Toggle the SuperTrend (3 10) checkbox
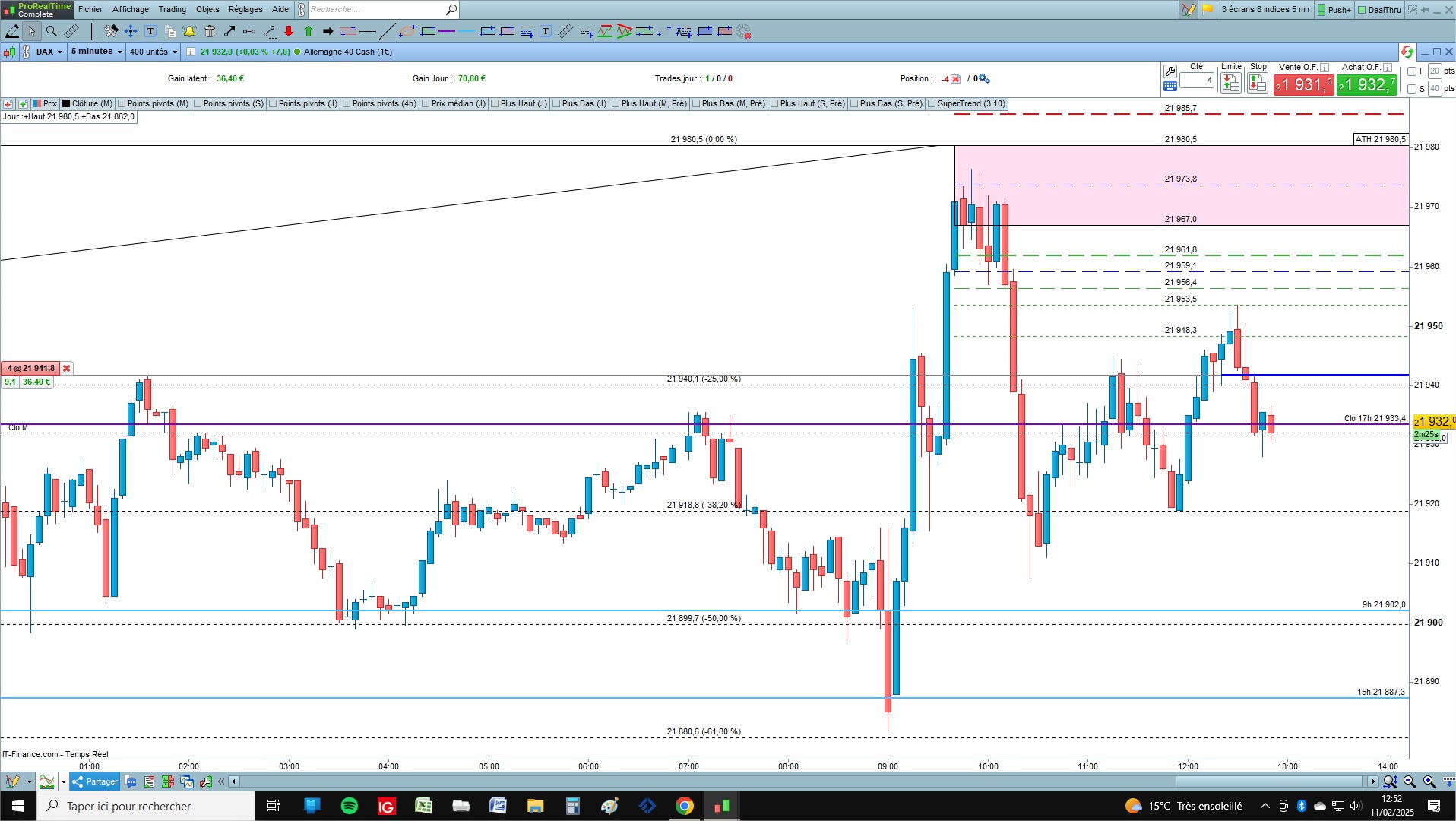1456x821 pixels. pos(932,104)
